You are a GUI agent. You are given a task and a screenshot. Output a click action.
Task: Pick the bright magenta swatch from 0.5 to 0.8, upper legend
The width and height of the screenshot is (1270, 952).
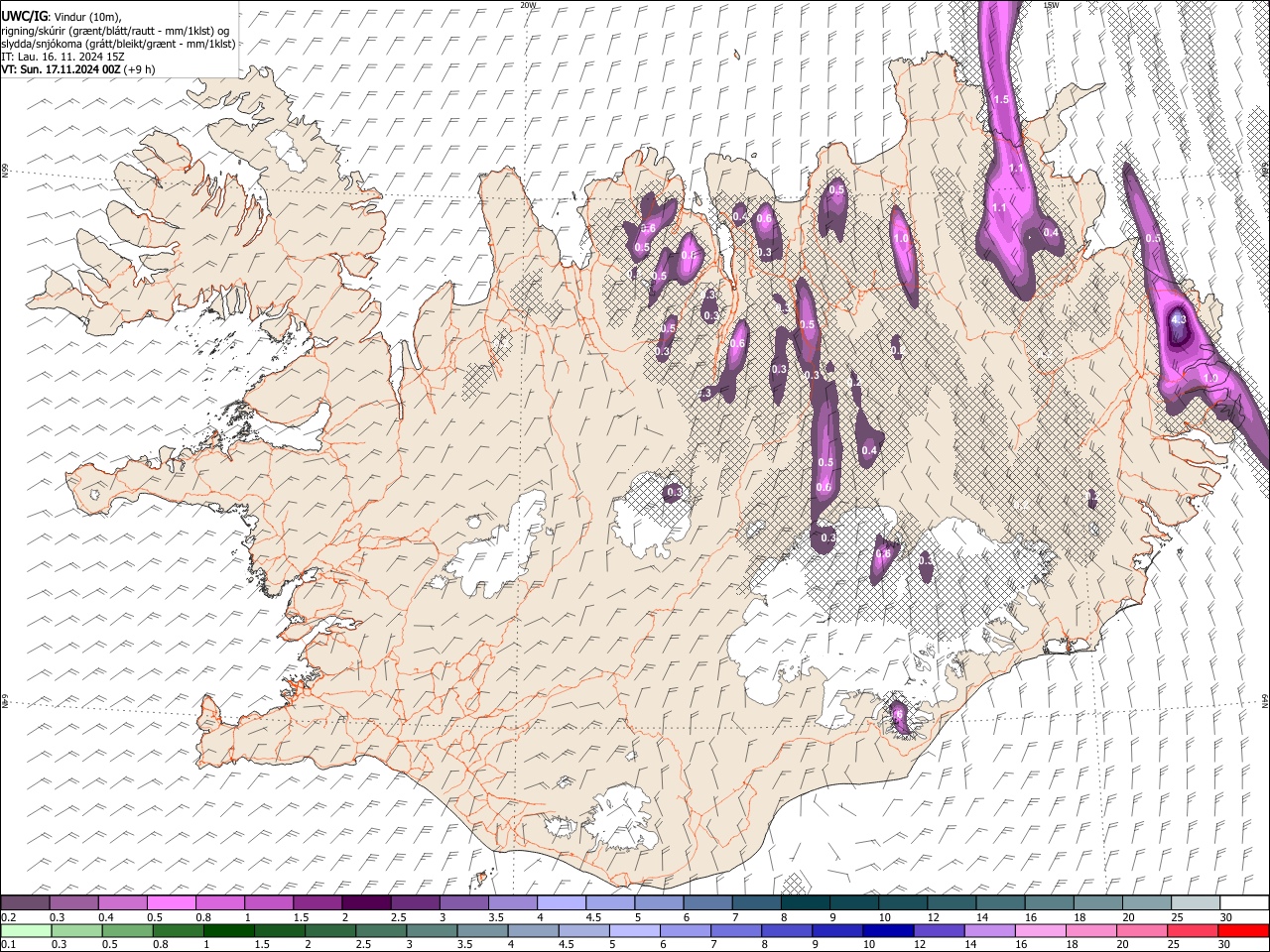tap(172, 903)
